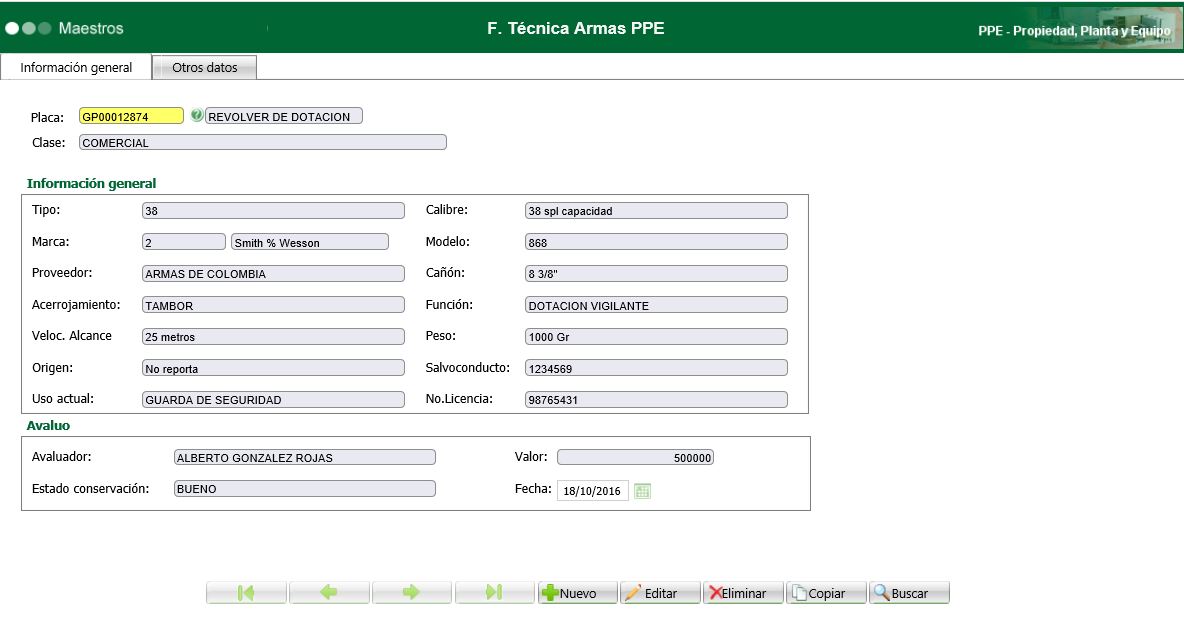Screen dimensions: 1184x643
Task: Copy the record with Copiar
Action: click(x=826, y=593)
